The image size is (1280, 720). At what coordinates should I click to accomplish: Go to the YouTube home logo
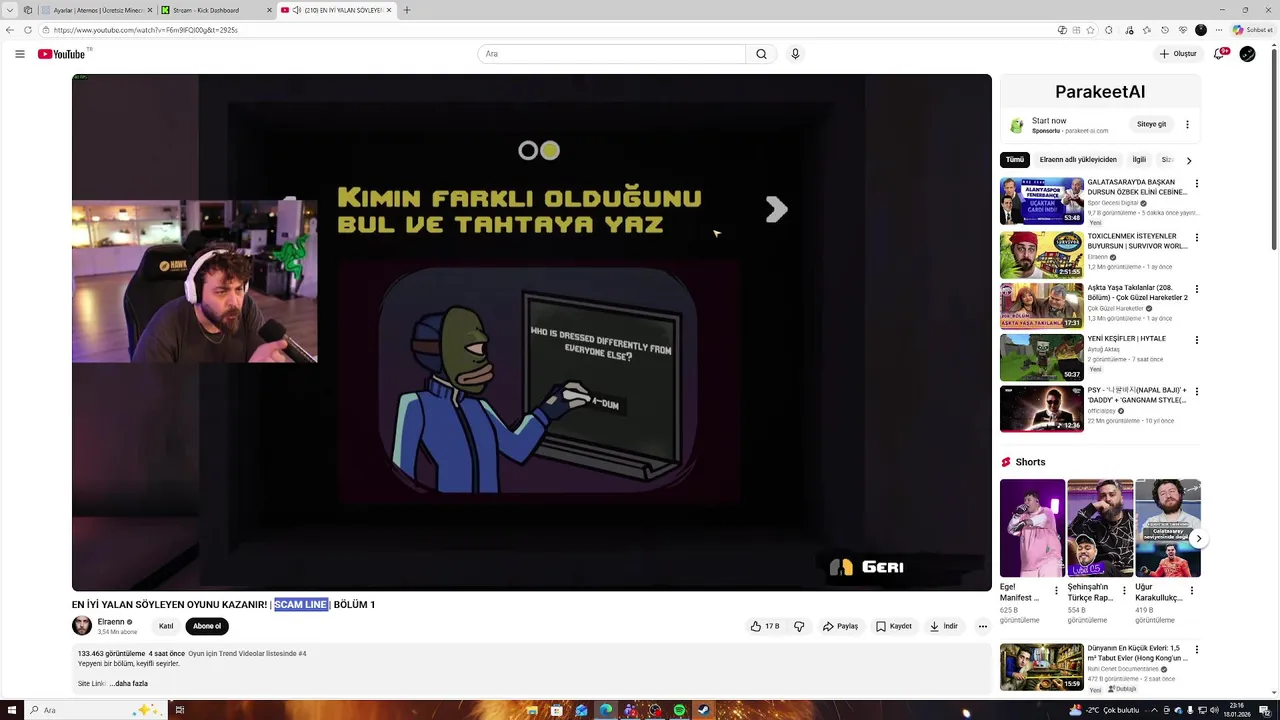62,54
